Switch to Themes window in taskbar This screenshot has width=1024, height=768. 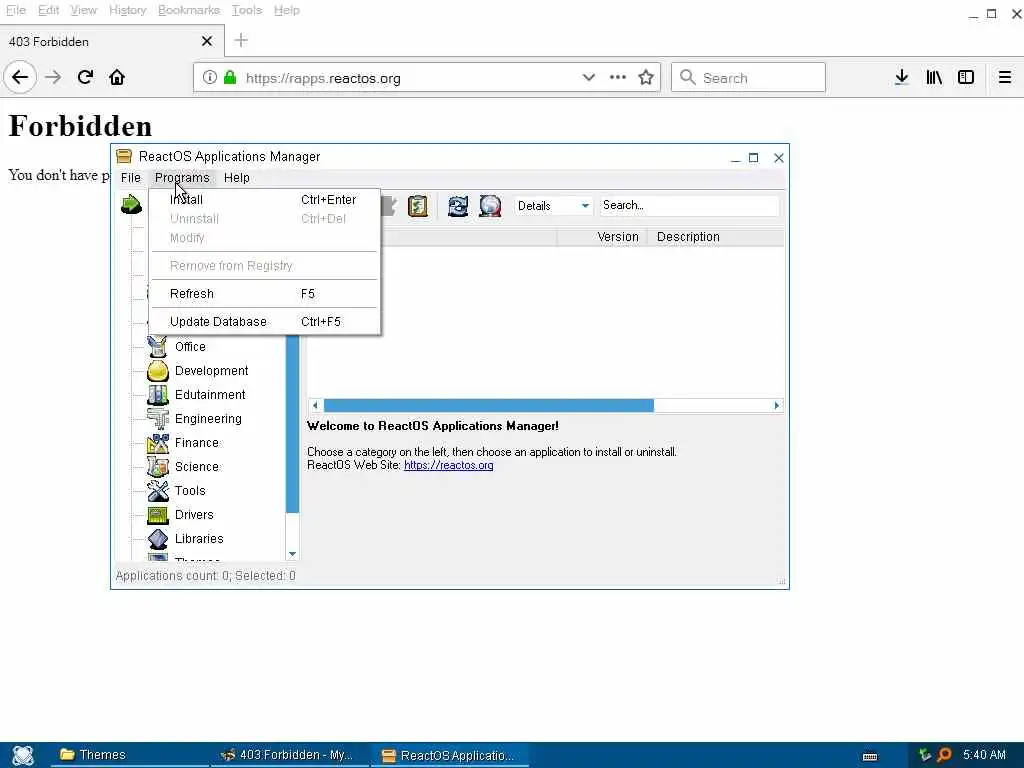(x=127, y=756)
